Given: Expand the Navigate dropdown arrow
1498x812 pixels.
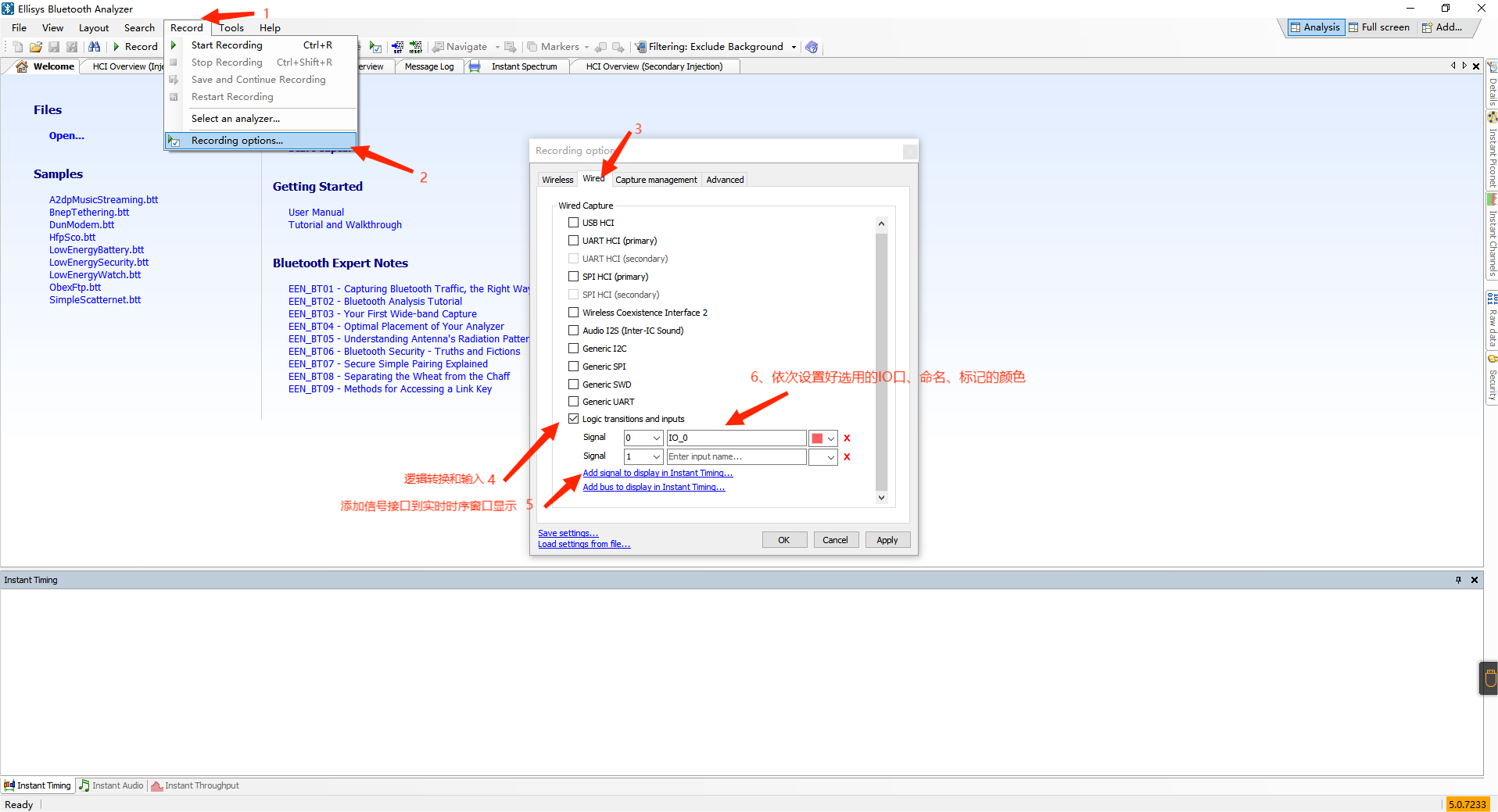Looking at the screenshot, I should pos(497,47).
